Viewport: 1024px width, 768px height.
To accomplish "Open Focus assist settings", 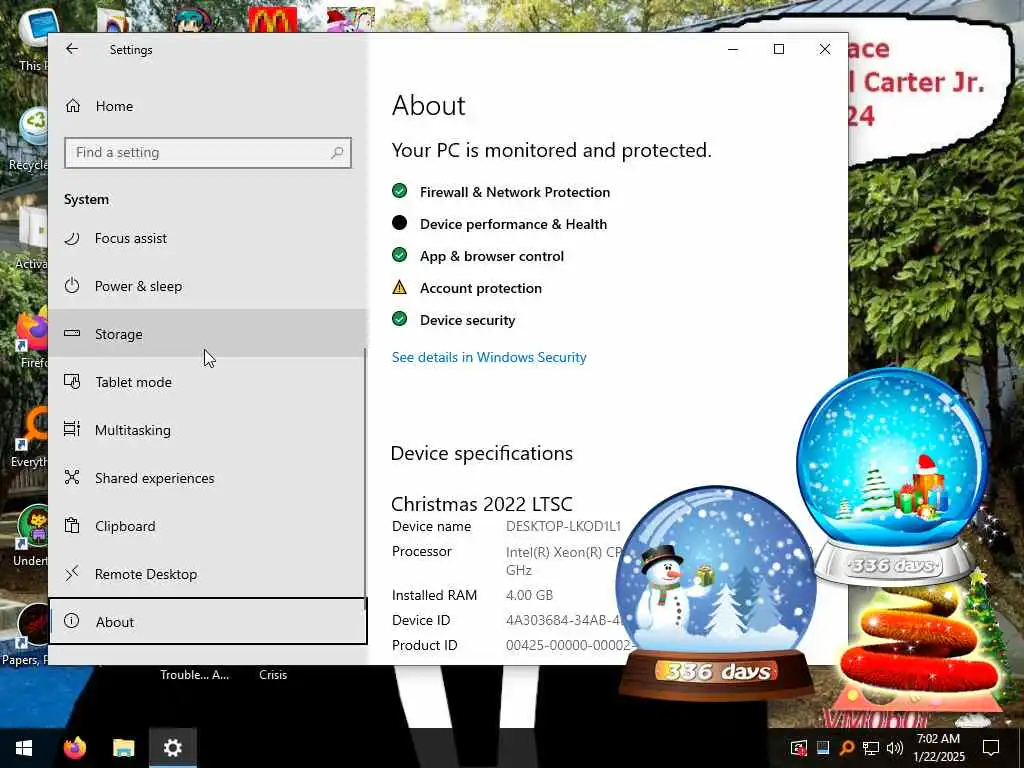I will point(208,238).
